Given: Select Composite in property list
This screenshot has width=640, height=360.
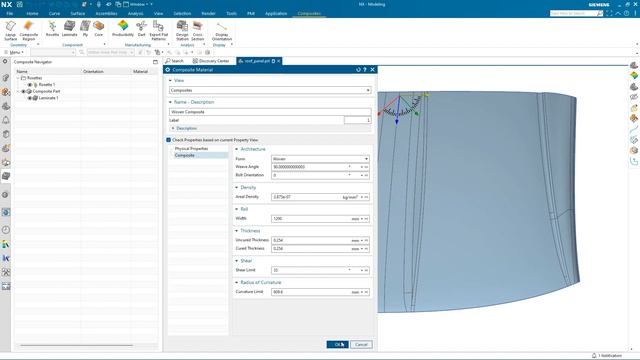Looking at the screenshot, I should tap(184, 156).
